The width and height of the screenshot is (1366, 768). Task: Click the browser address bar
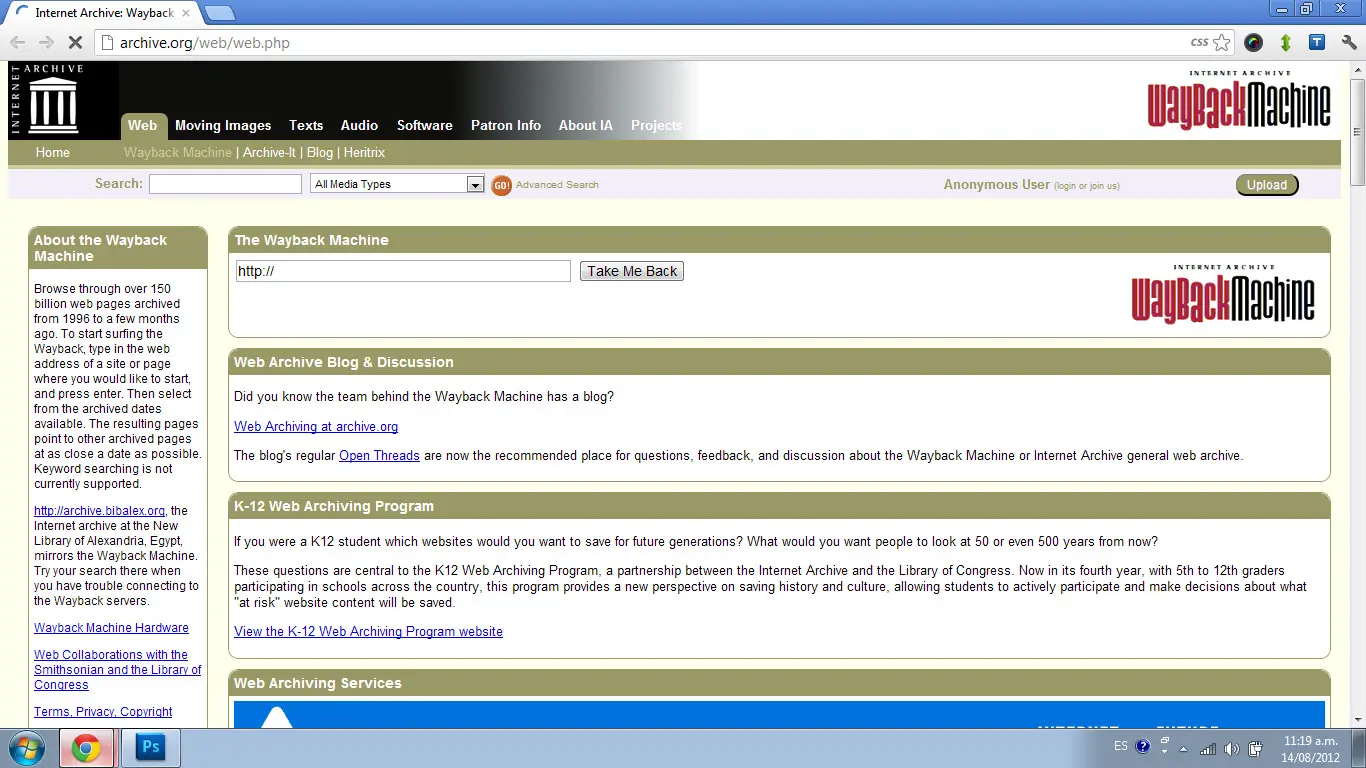pyautogui.click(x=640, y=43)
